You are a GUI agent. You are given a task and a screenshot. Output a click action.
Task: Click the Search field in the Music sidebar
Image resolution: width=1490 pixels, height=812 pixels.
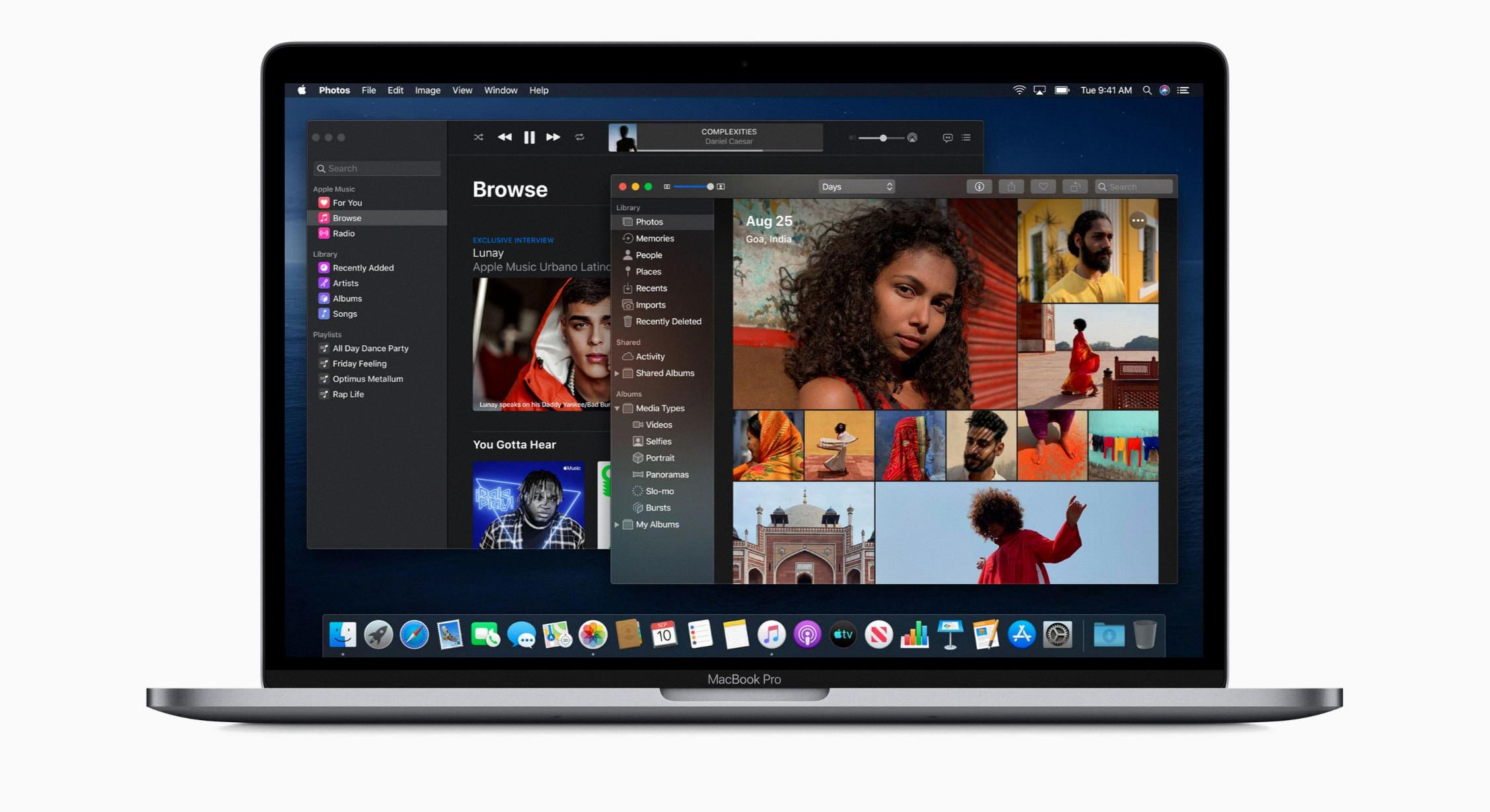pos(377,168)
